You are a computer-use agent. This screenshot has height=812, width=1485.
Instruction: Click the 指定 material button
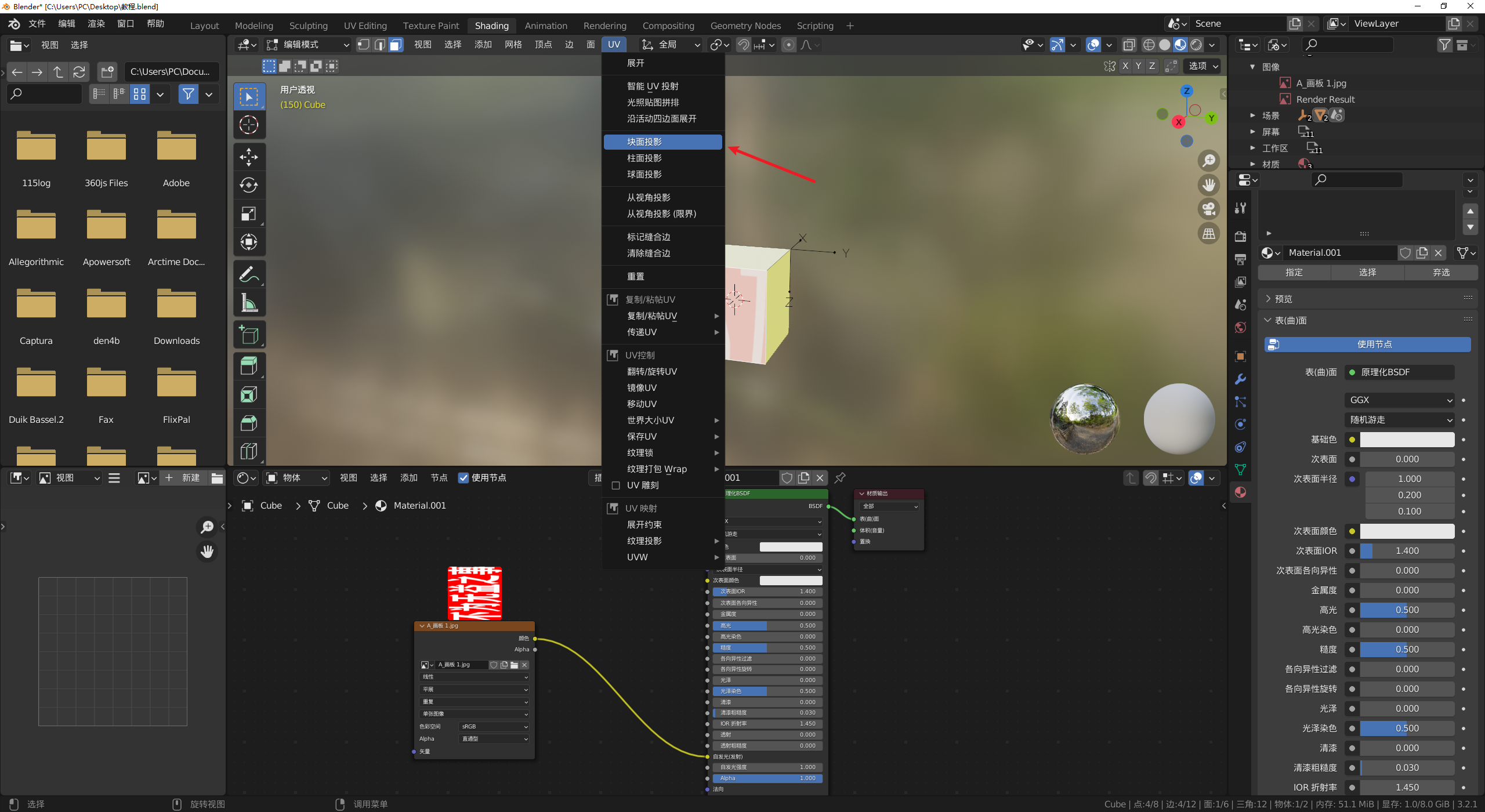[x=1294, y=272]
